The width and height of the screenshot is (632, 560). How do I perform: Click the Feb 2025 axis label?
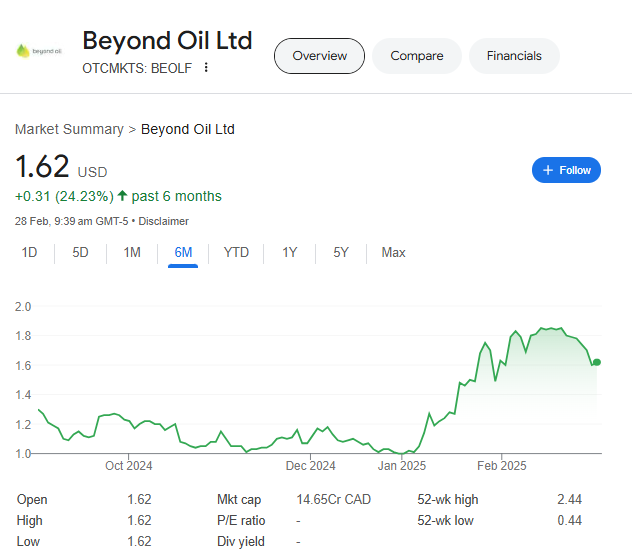click(x=501, y=466)
